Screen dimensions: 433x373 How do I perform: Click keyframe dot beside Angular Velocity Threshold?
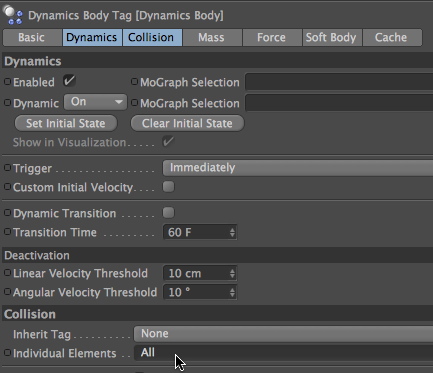click(x=7, y=292)
